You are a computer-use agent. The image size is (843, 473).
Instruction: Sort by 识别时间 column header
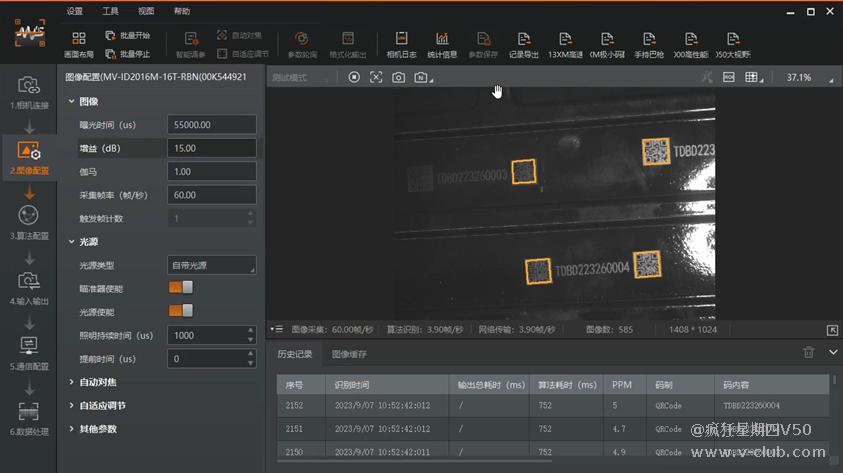coord(387,385)
